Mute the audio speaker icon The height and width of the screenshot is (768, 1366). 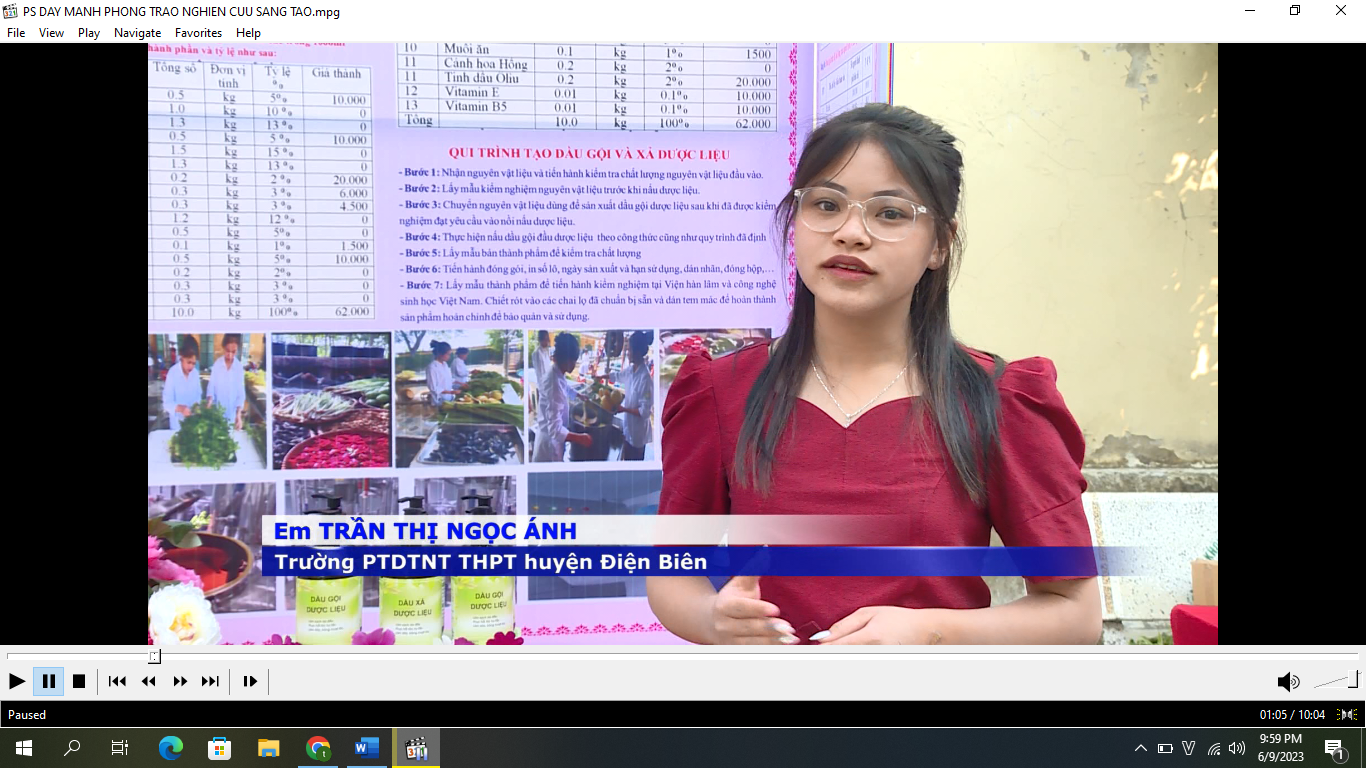coord(1288,682)
